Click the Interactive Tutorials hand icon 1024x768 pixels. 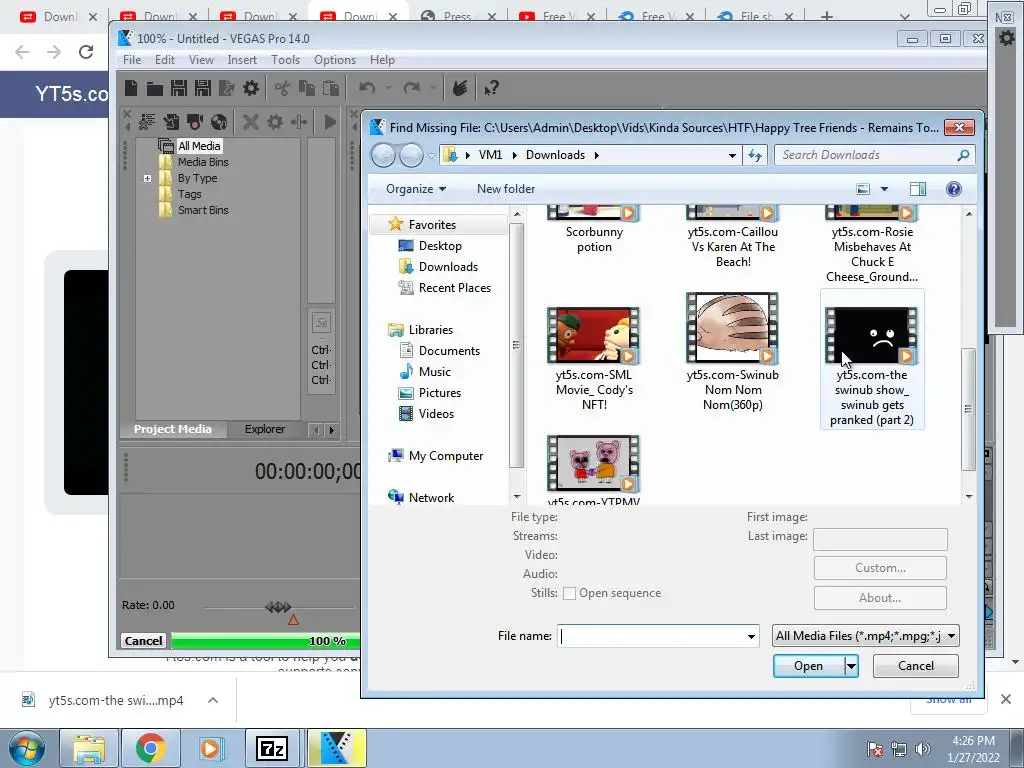tap(460, 88)
